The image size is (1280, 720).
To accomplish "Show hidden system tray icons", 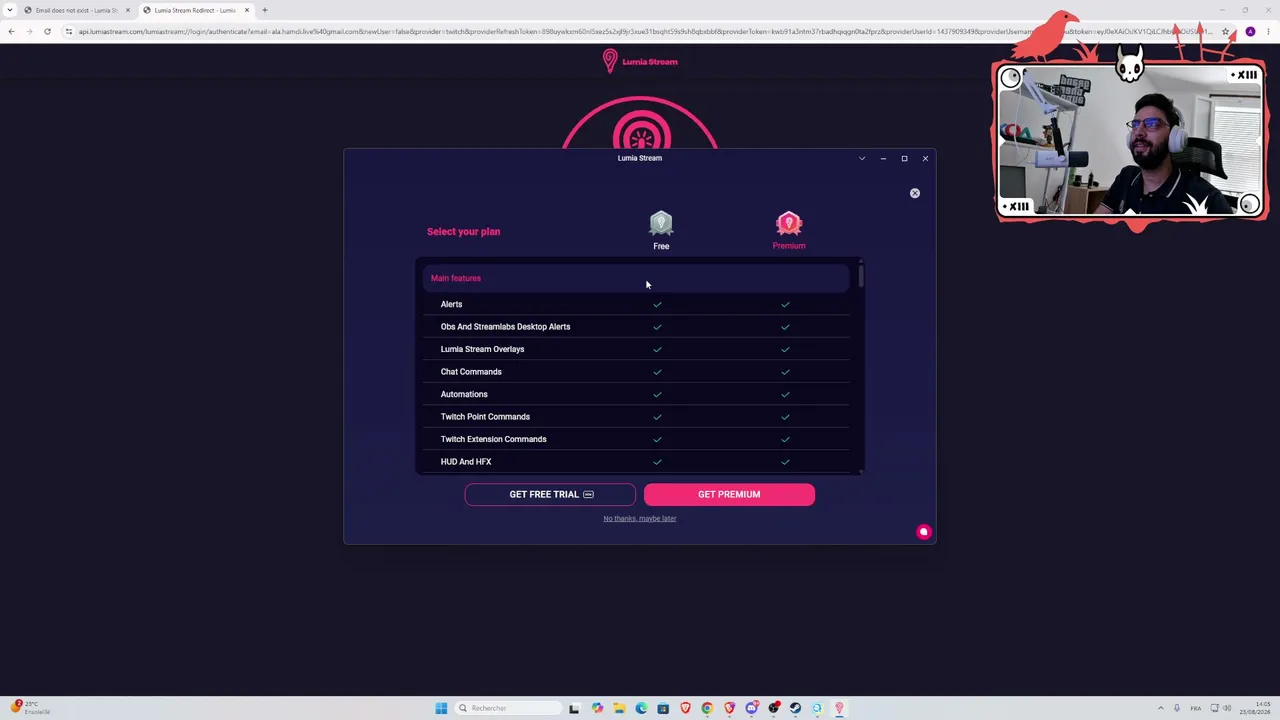I will (1161, 708).
